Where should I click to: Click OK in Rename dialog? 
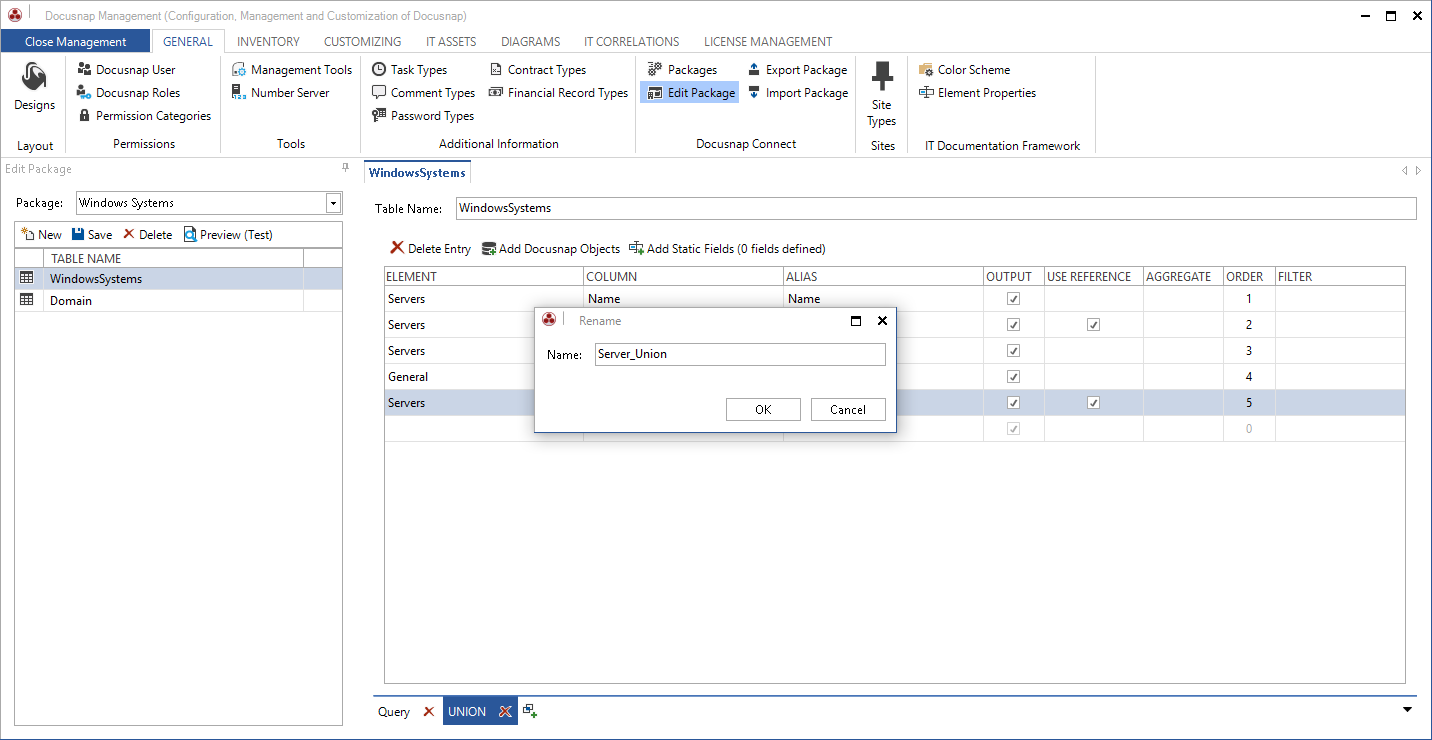coord(763,409)
